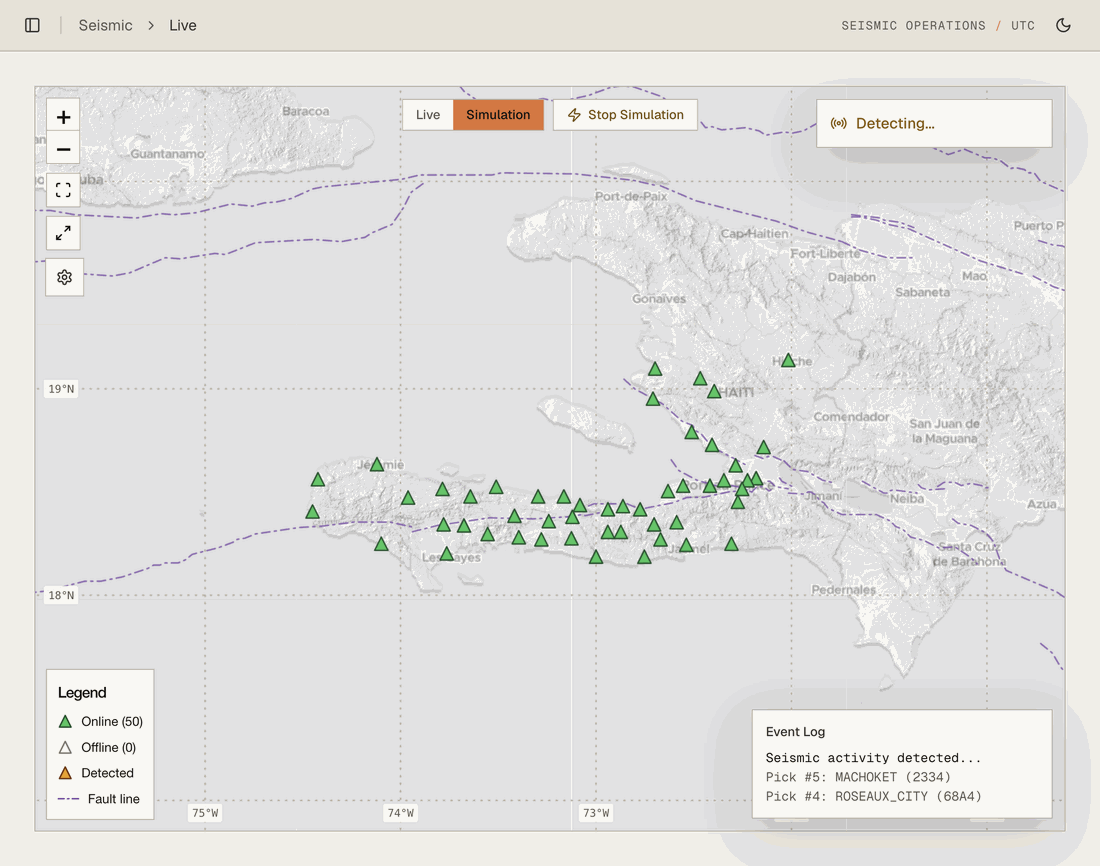Select station triangle at Jérémie

click(377, 465)
